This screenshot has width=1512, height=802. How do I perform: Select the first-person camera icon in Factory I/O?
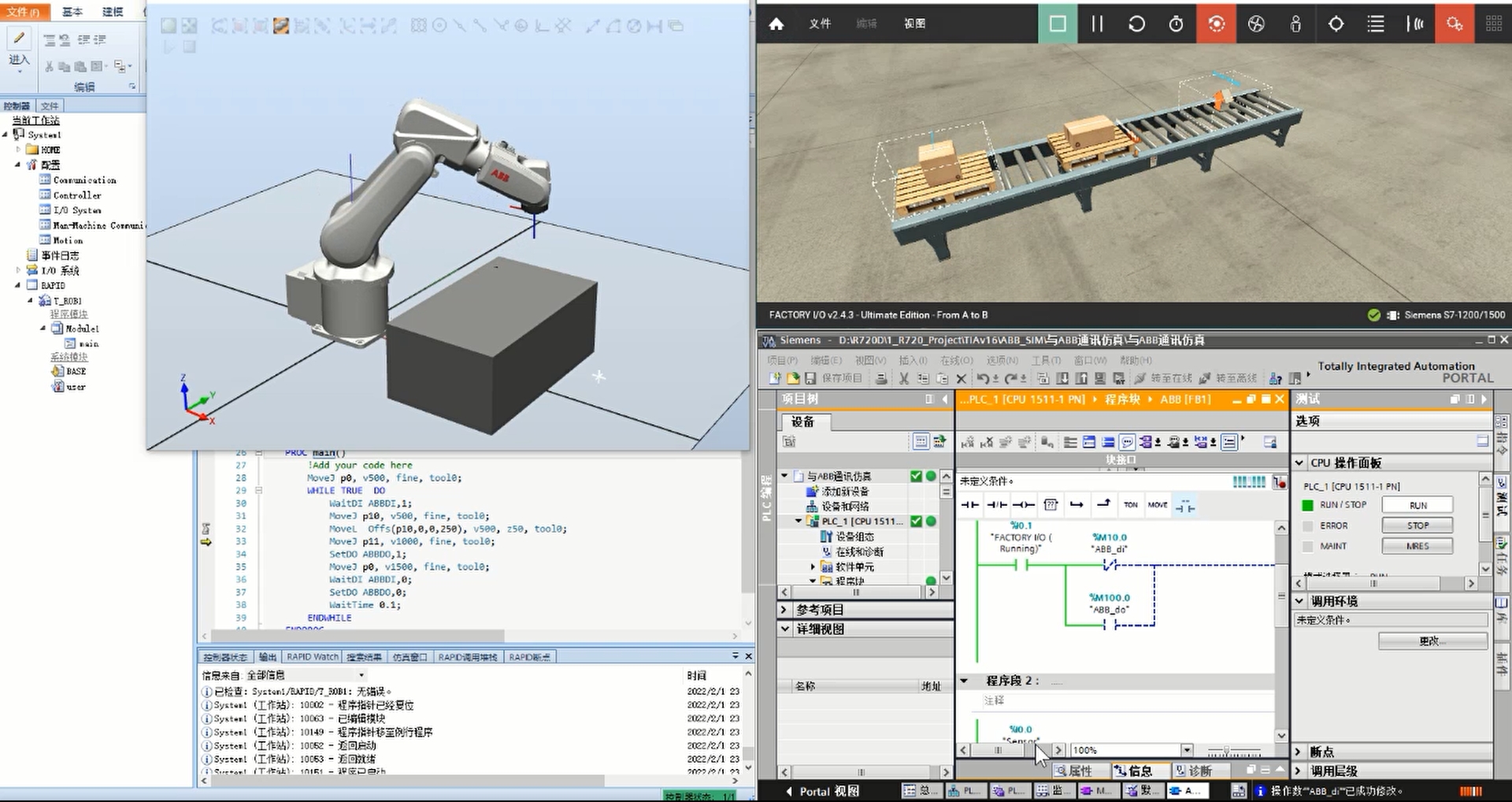pyautogui.click(x=1295, y=24)
